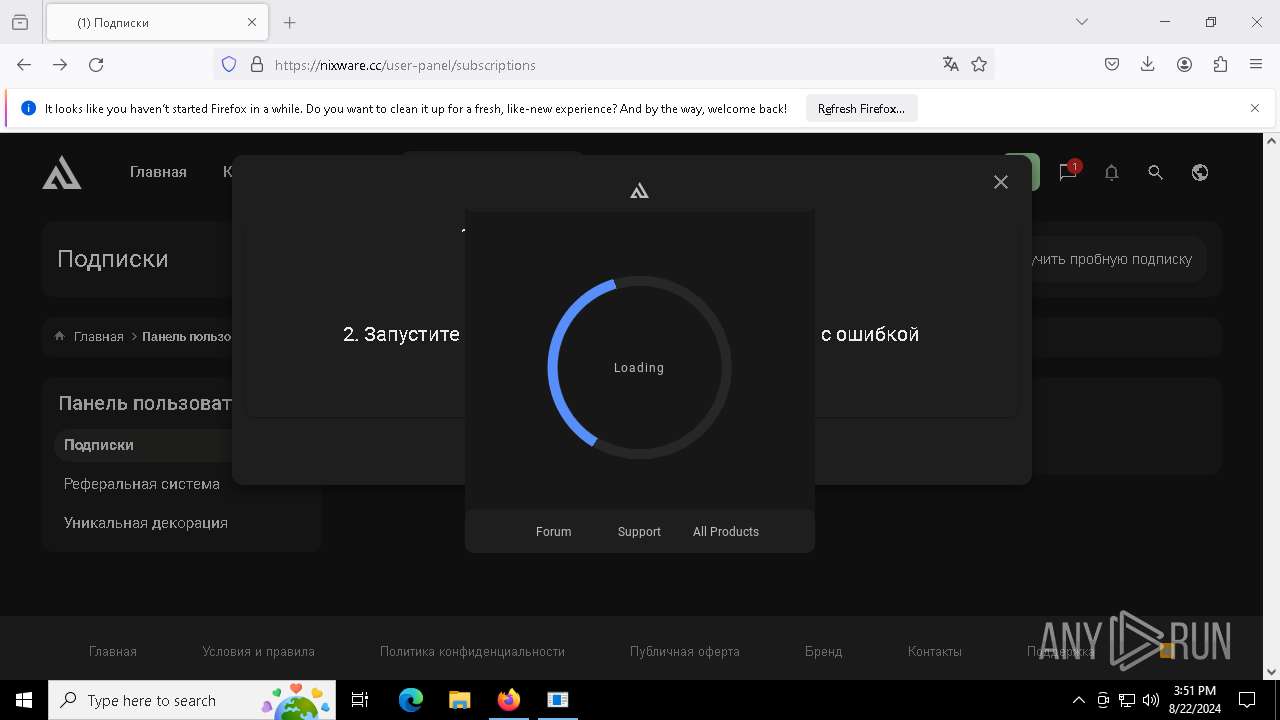Open the Главная navigation menu item

click(158, 172)
